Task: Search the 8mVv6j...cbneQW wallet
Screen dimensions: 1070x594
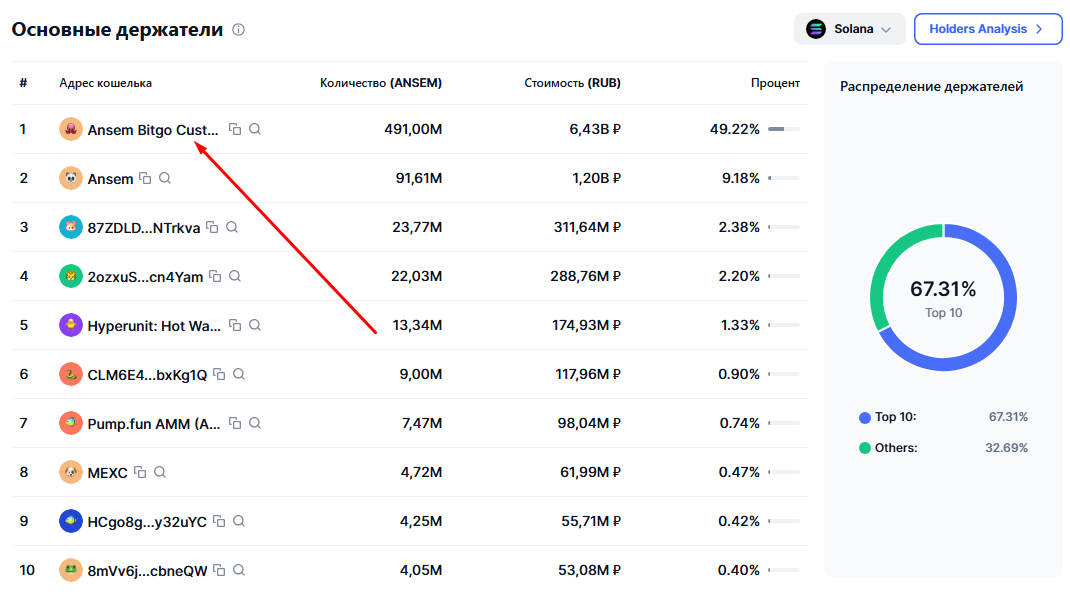Action: (x=239, y=570)
